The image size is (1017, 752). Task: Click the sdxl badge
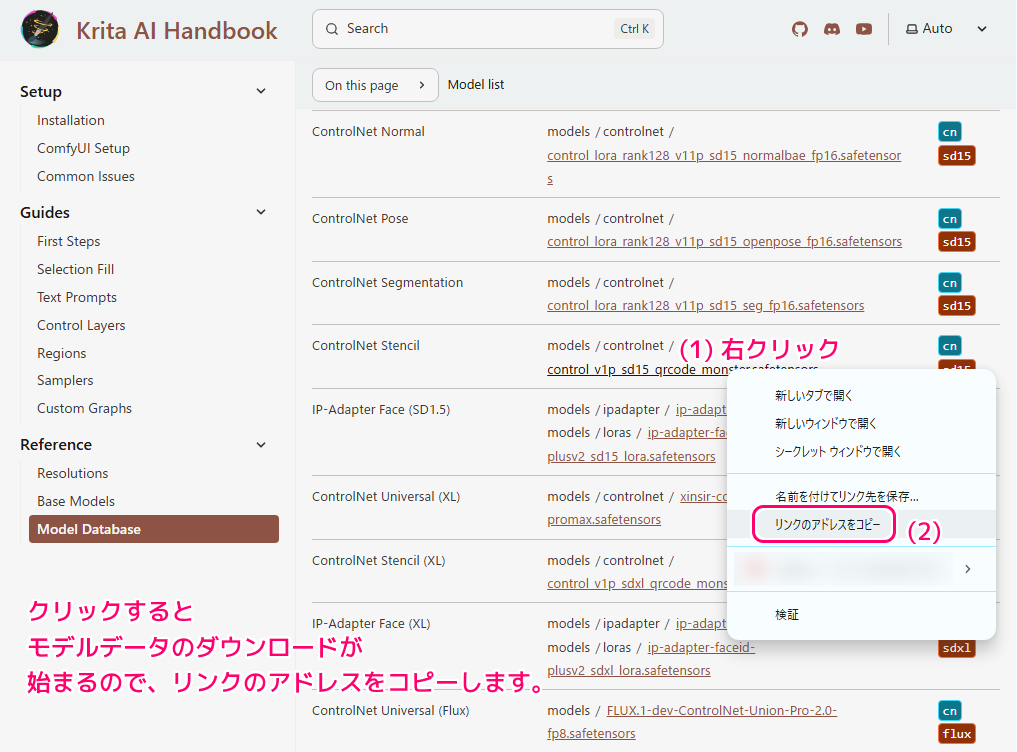[x=957, y=648]
